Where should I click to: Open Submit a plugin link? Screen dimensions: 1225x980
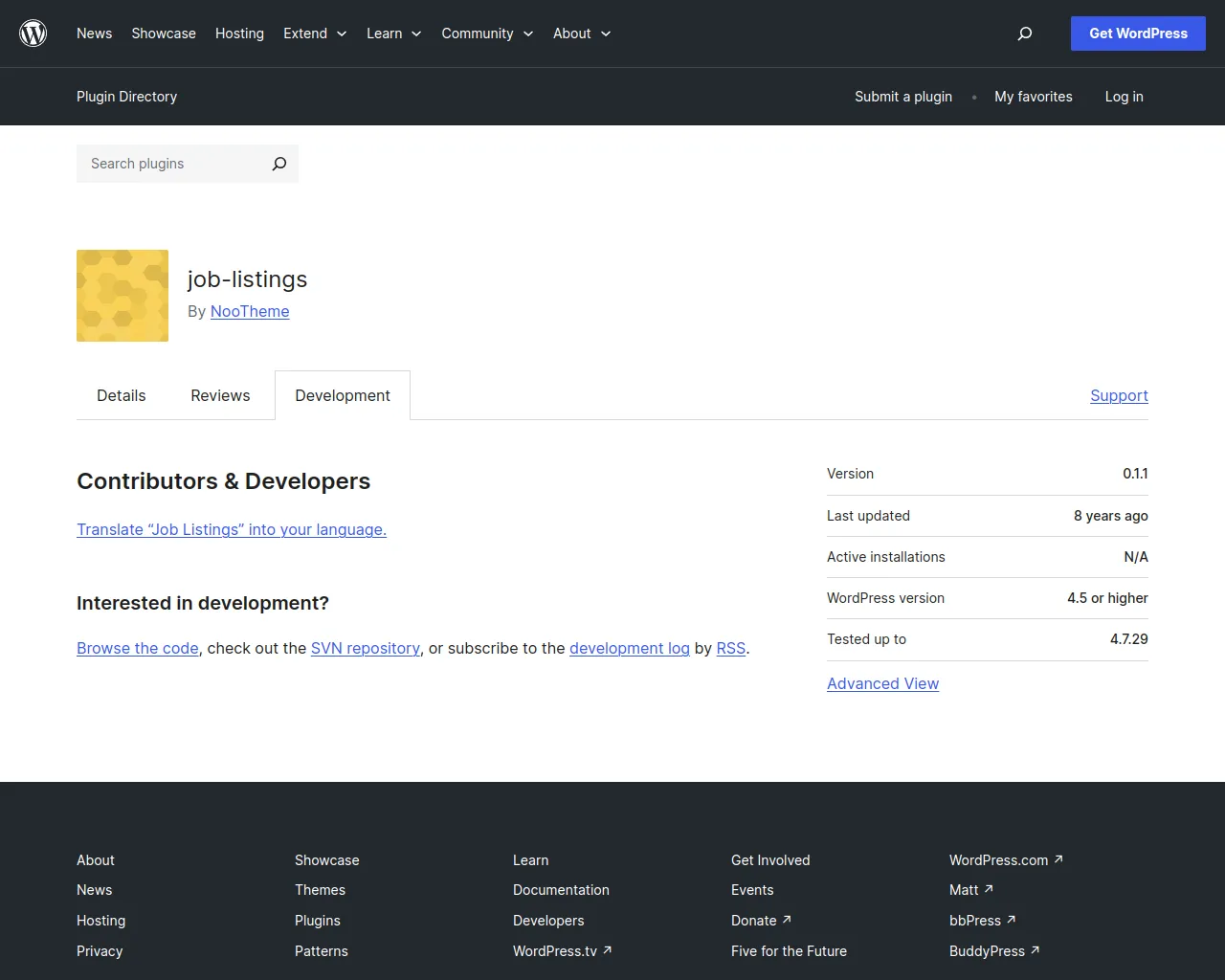pos(903,97)
